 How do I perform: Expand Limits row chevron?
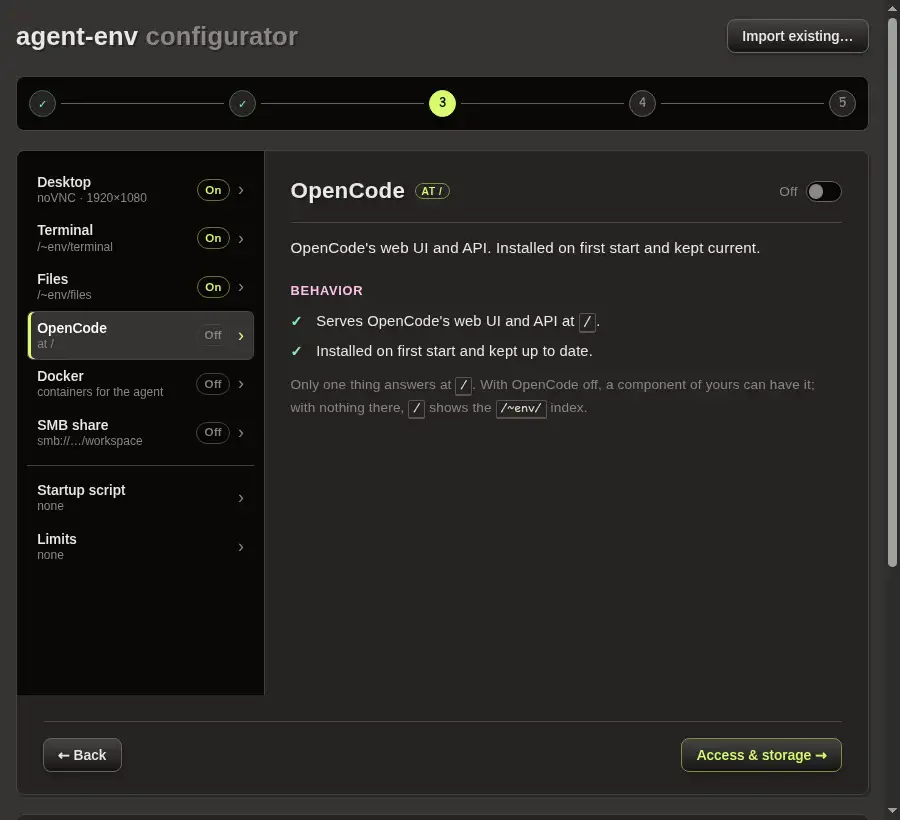(241, 547)
